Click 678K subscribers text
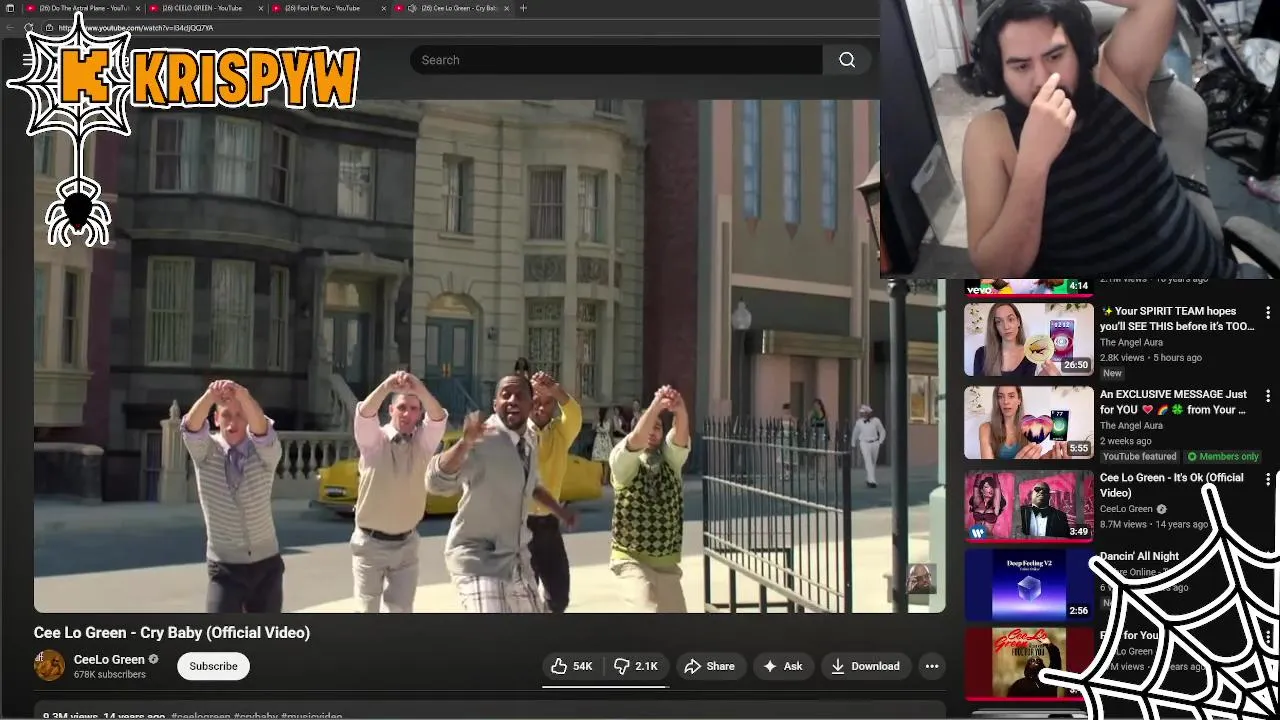The height and width of the screenshot is (720, 1280). (x=109, y=675)
